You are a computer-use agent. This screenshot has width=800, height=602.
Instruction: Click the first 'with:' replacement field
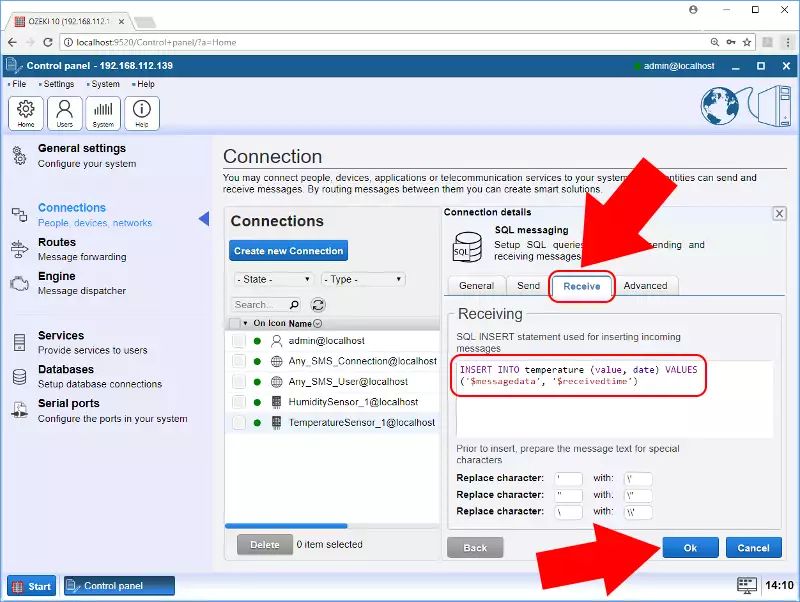[x=638, y=479]
